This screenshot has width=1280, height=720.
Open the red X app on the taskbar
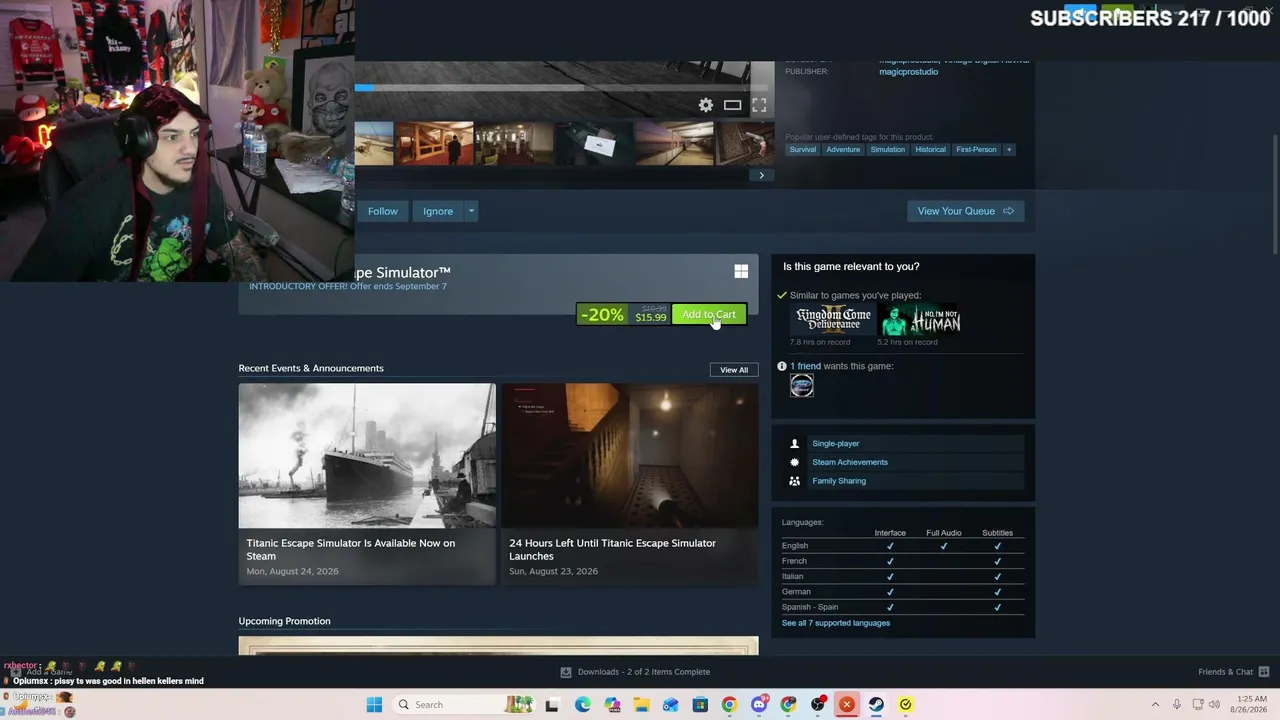click(x=847, y=705)
